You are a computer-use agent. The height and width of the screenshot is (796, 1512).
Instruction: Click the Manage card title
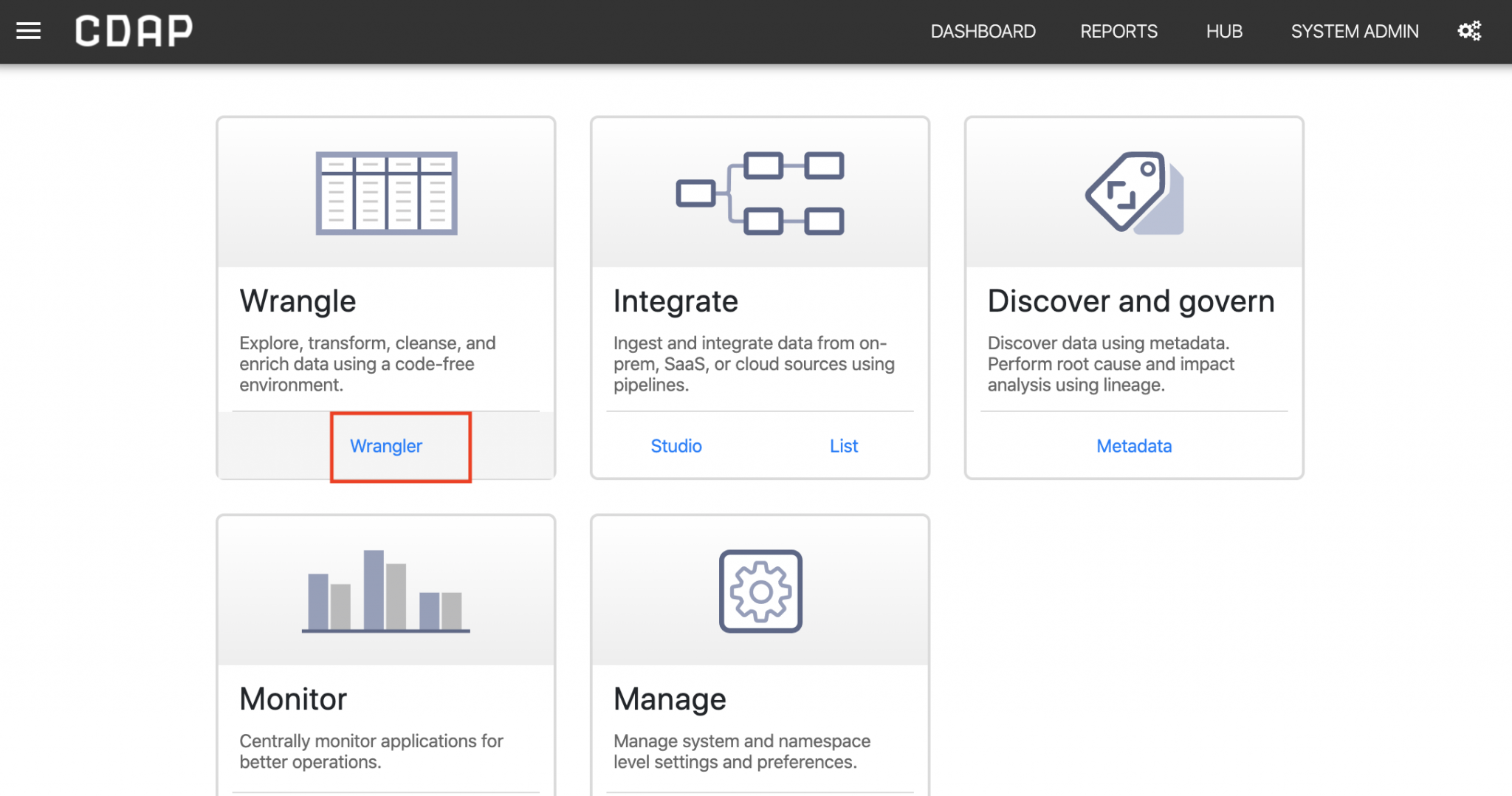[670, 699]
